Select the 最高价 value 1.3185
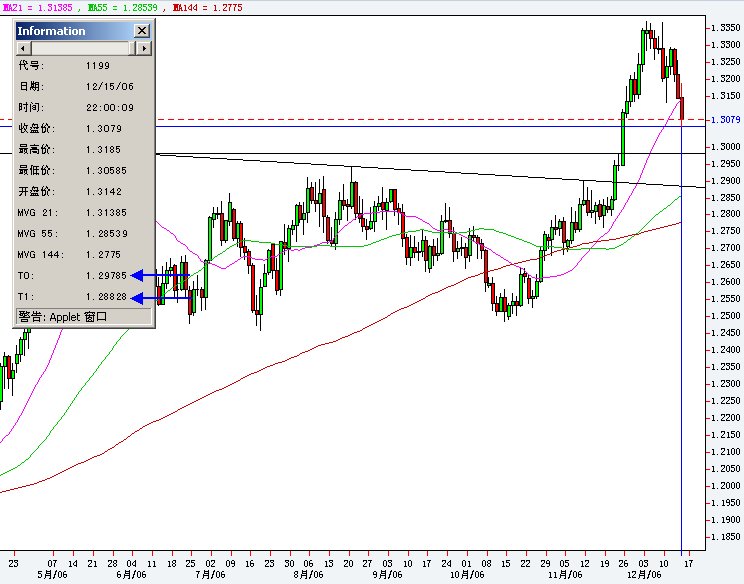The height and width of the screenshot is (584, 744). point(104,149)
